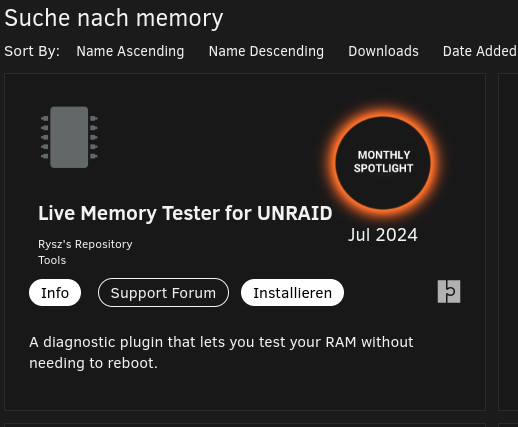This screenshot has height=427, width=518.
Task: Click the plugin description text
Action: pyautogui.click(x=221, y=352)
